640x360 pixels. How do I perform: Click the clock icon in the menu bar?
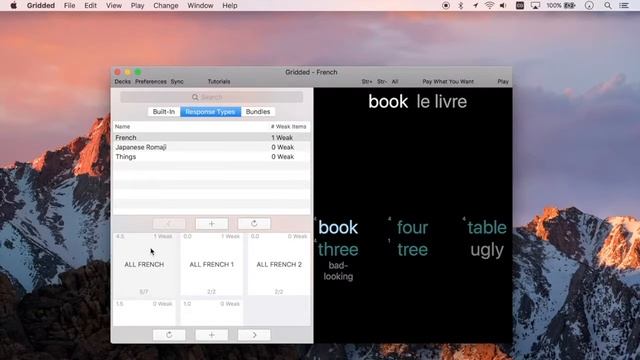tap(589, 5)
